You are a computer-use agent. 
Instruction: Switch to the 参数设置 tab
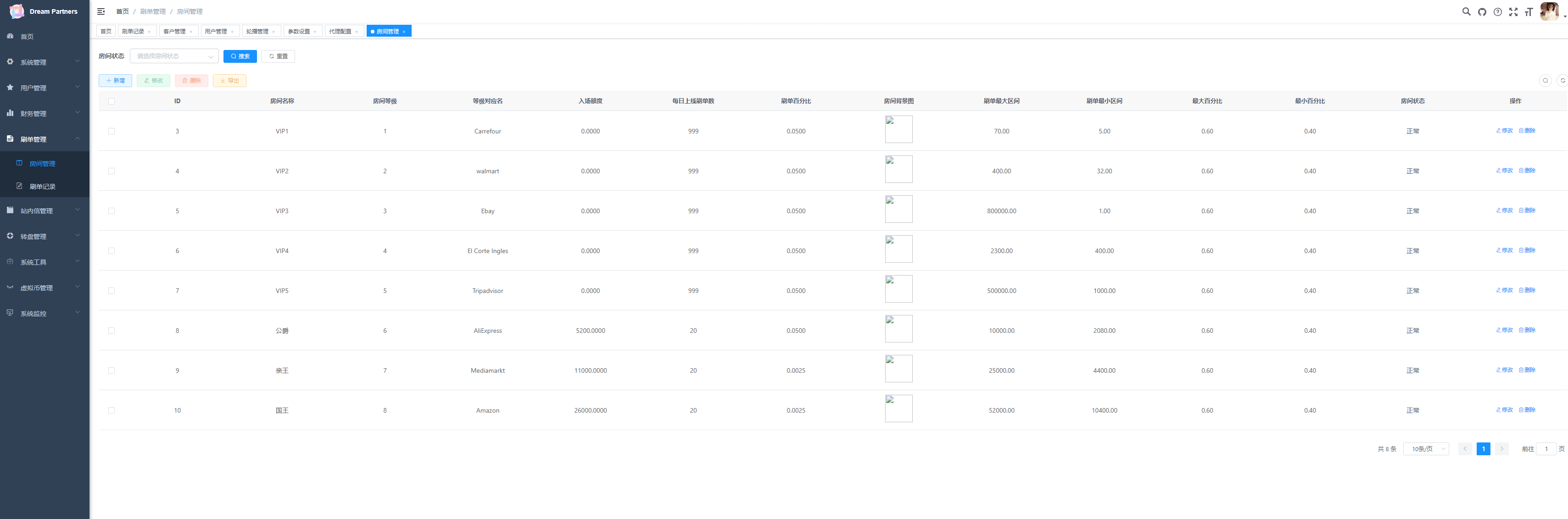click(299, 31)
